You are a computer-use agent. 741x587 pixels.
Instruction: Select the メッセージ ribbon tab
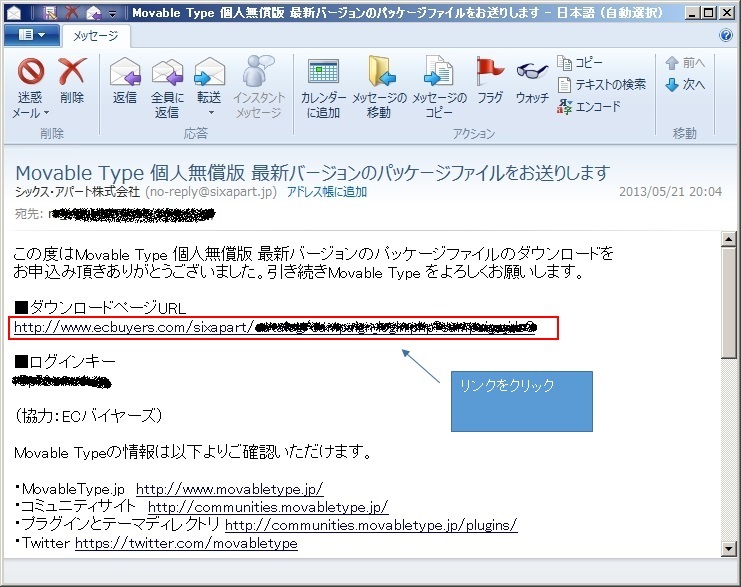[96, 35]
